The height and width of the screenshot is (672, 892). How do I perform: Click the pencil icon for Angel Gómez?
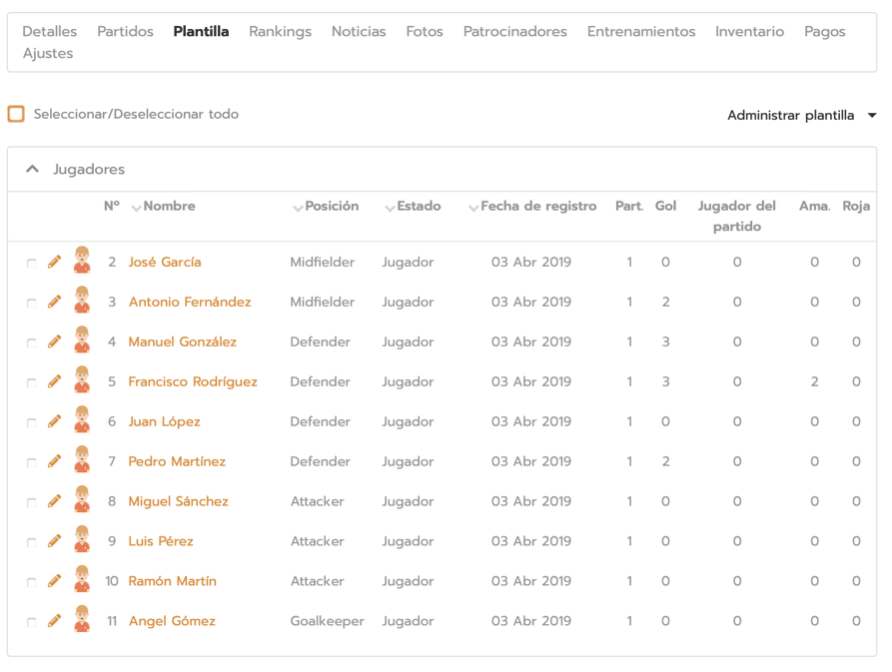point(54,621)
